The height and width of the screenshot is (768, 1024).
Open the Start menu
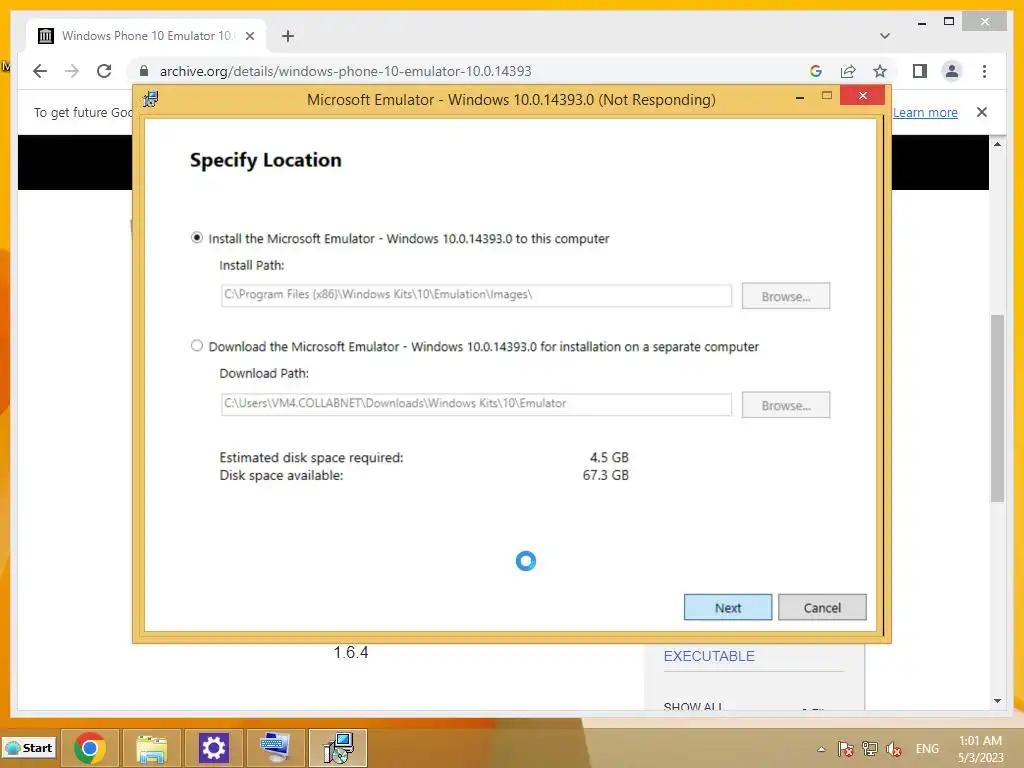point(29,748)
